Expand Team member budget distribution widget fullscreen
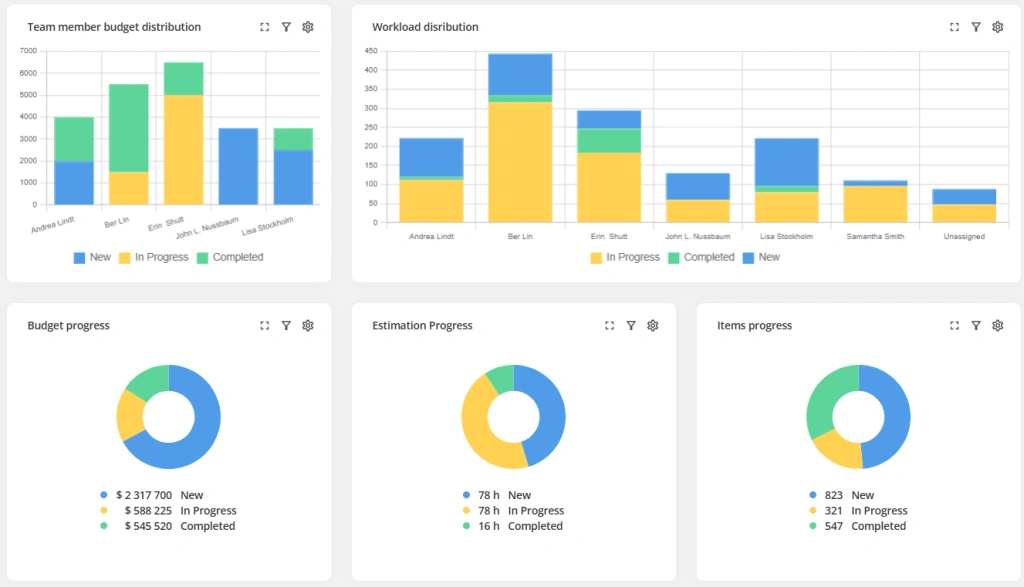The height and width of the screenshot is (587, 1024). pos(265,27)
